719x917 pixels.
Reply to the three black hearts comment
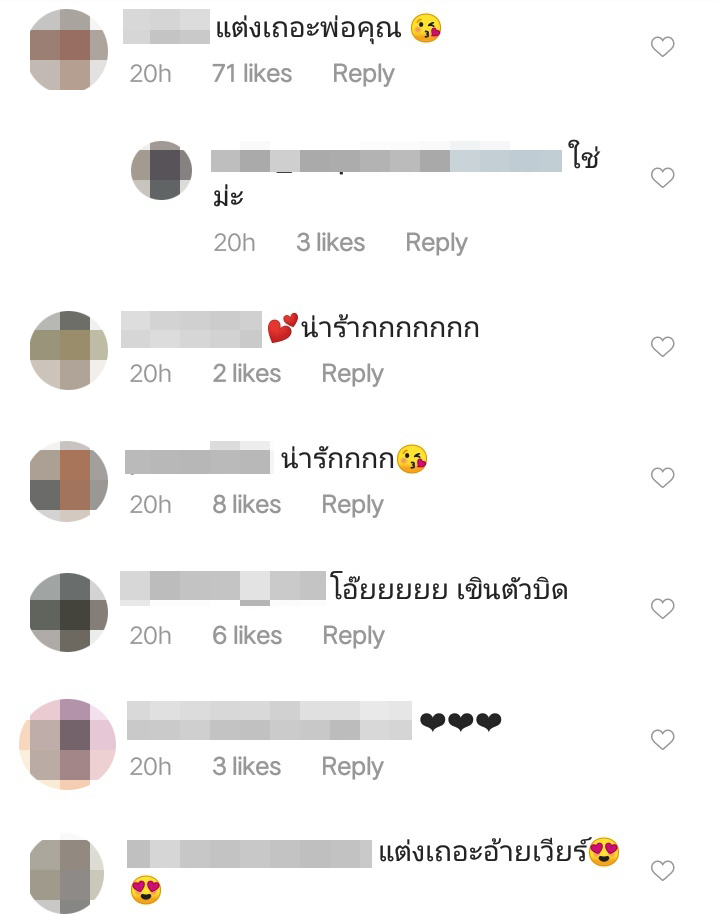[x=352, y=767]
